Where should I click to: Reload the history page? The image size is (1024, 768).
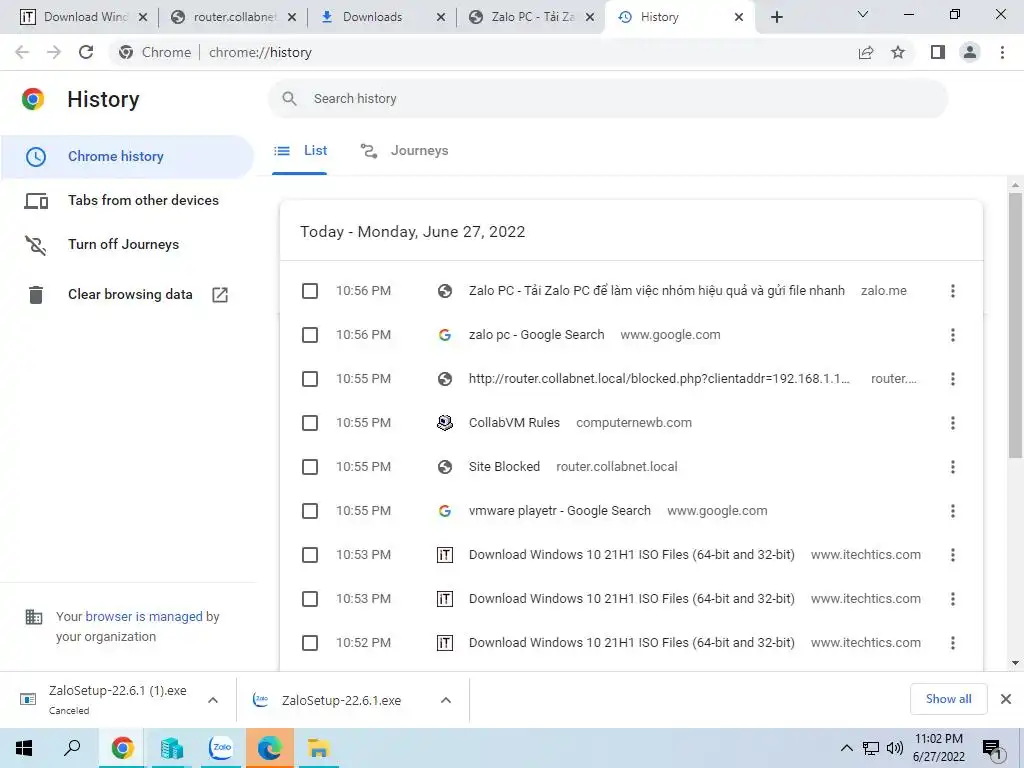click(86, 52)
